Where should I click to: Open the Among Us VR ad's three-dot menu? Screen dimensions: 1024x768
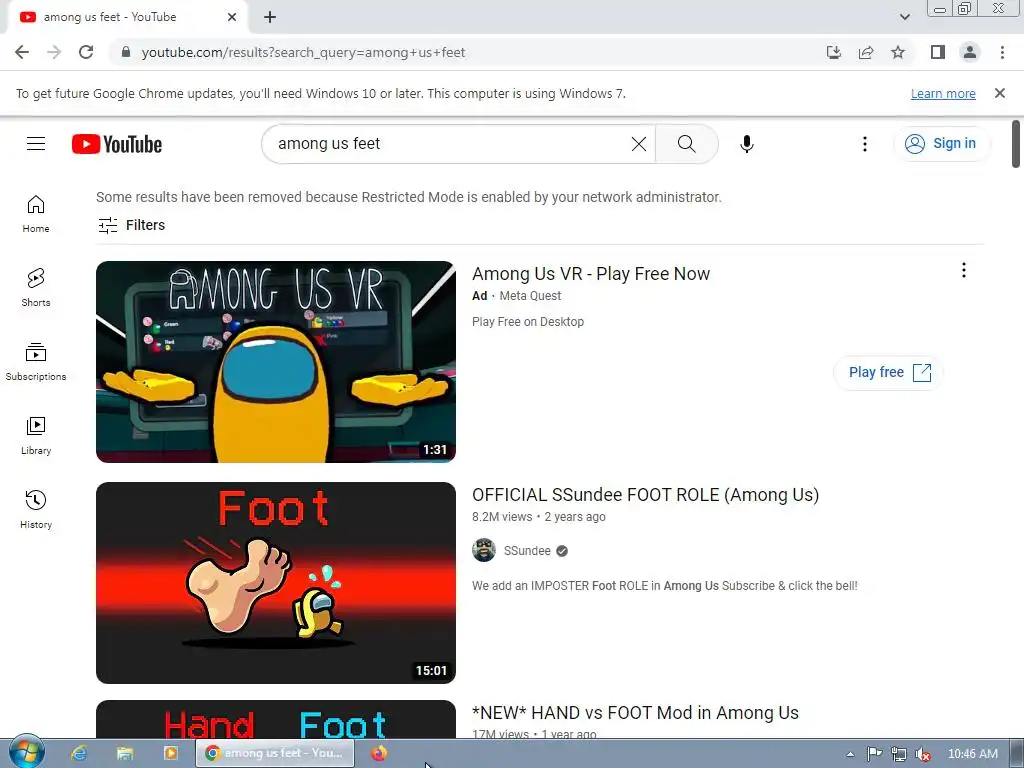963,270
